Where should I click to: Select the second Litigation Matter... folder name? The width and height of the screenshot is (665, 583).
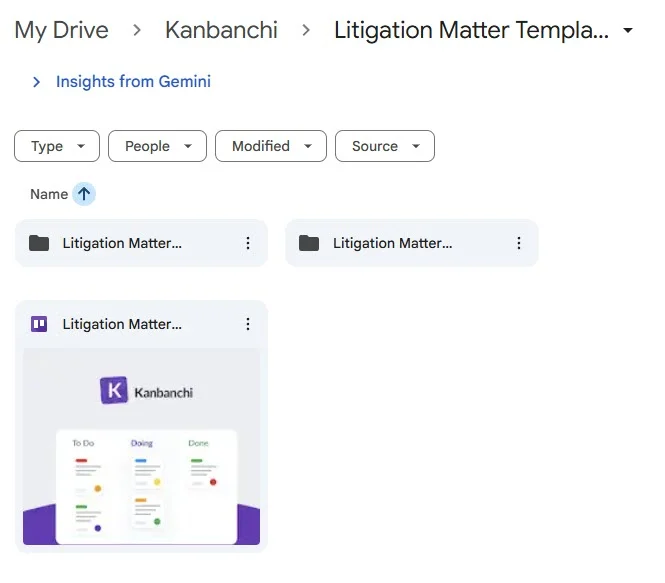coord(392,243)
